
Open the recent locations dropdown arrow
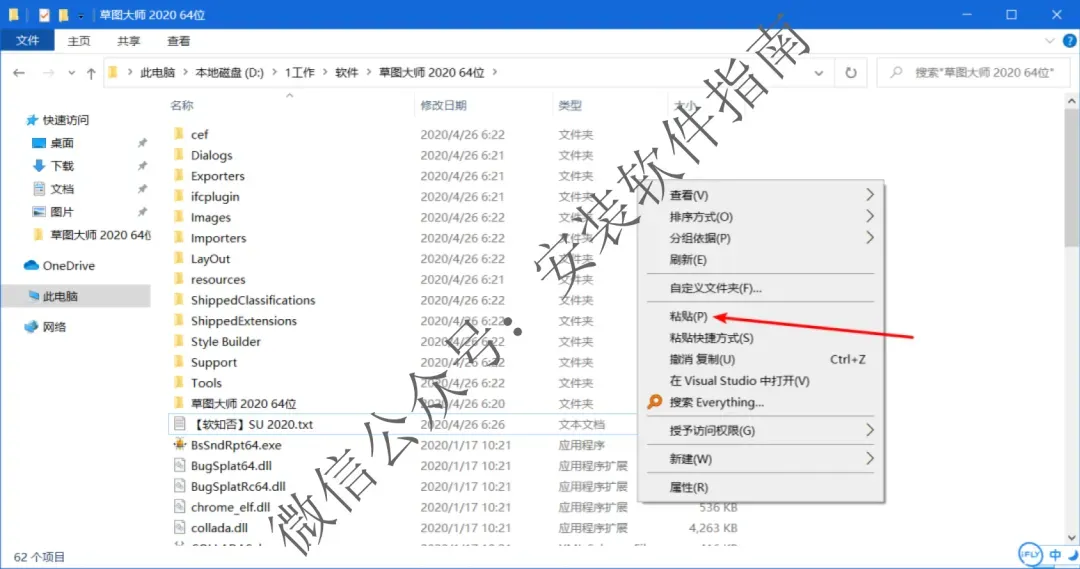pyautogui.click(x=72, y=72)
